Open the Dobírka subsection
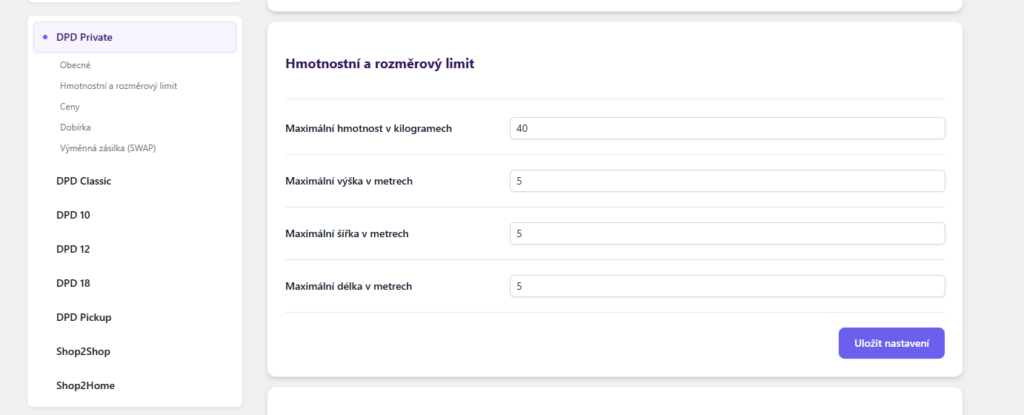 point(76,127)
